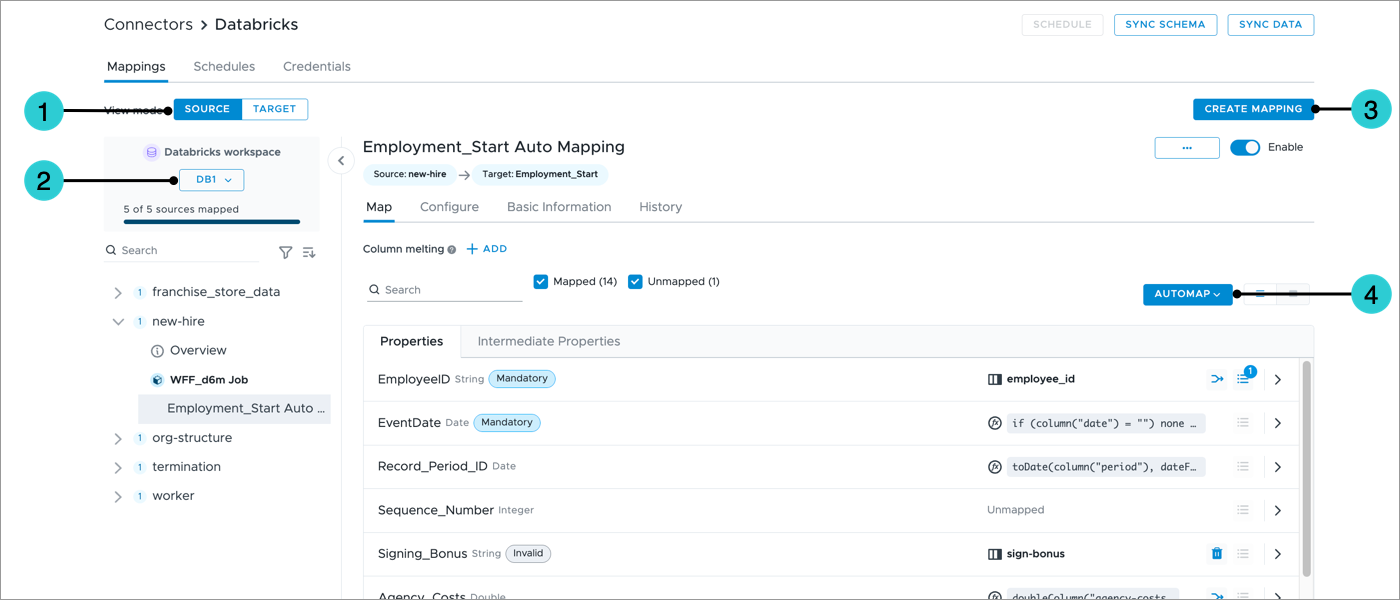Click the Signing_Bonus row list icon

pyautogui.click(x=1243, y=554)
